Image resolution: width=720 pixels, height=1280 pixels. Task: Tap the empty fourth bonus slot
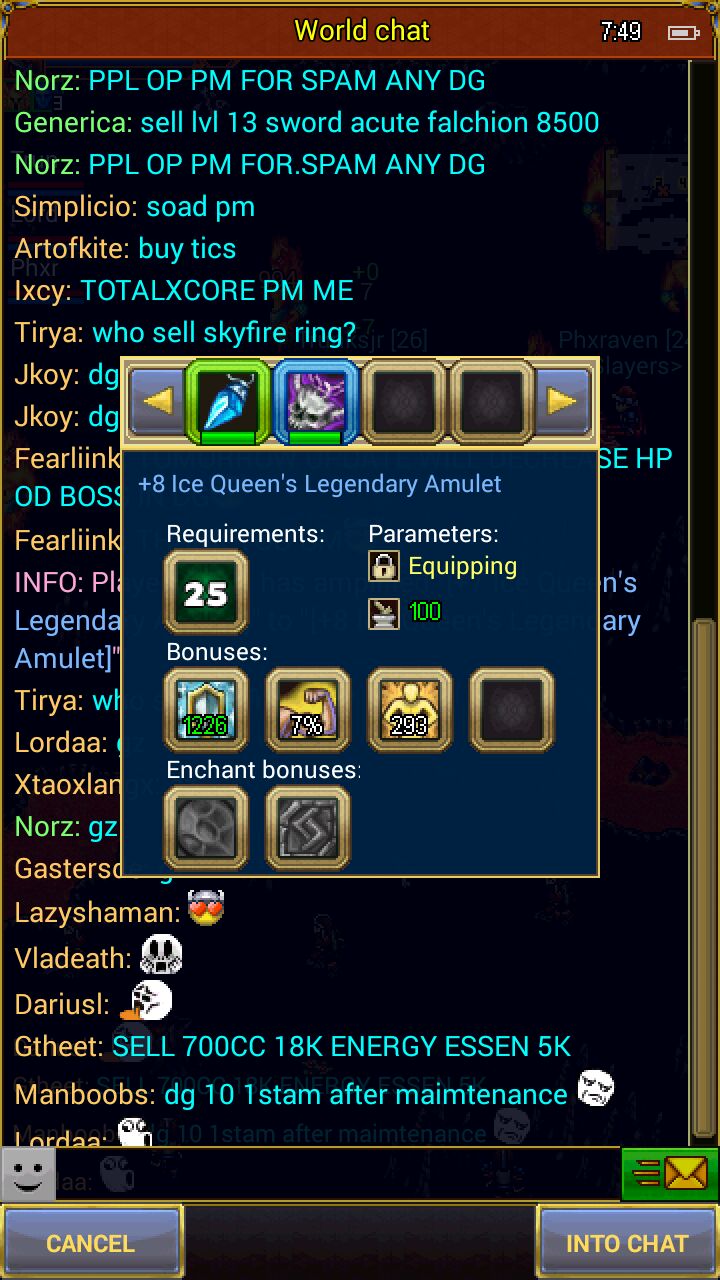point(512,710)
